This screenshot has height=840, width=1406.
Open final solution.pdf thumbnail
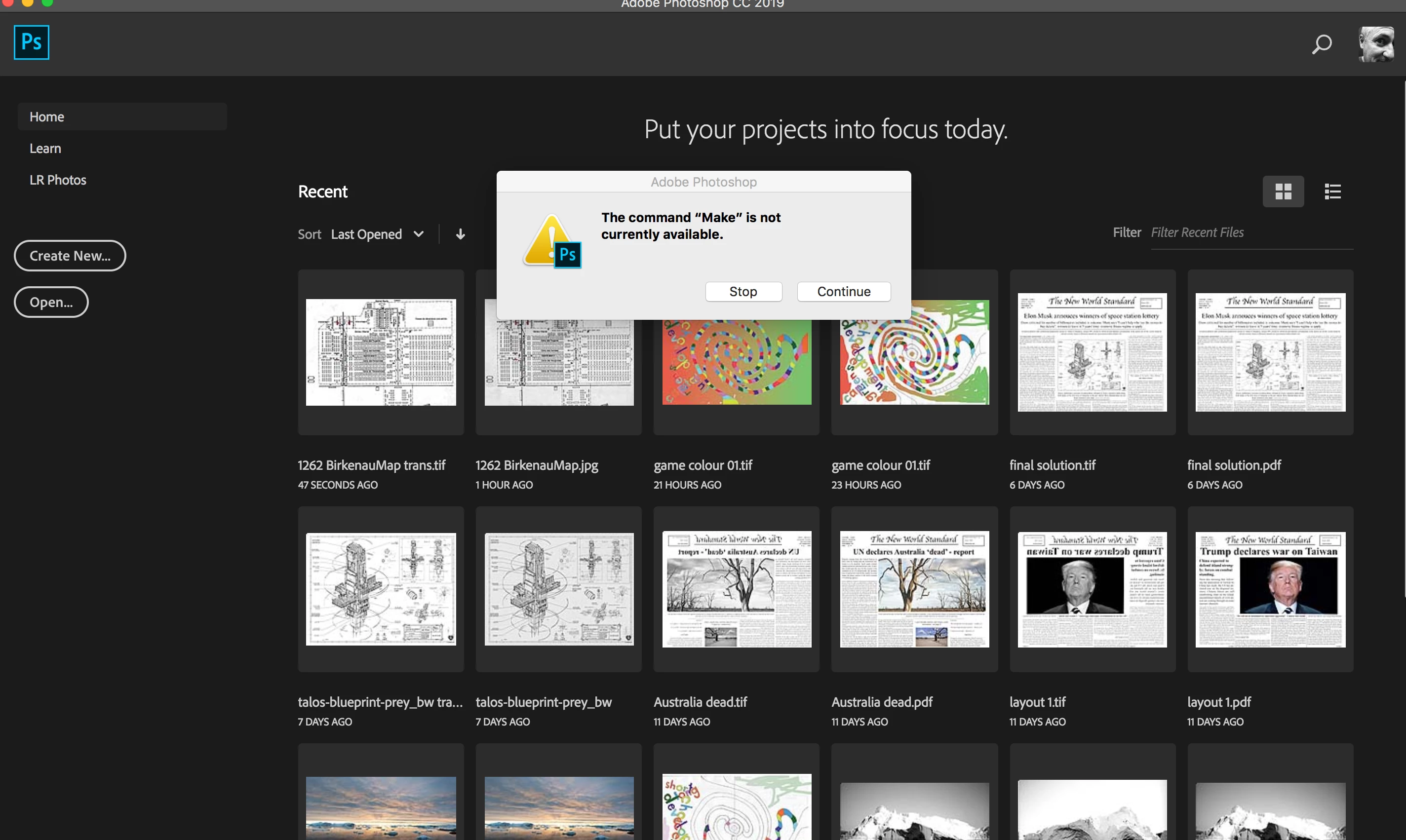pyautogui.click(x=1270, y=352)
